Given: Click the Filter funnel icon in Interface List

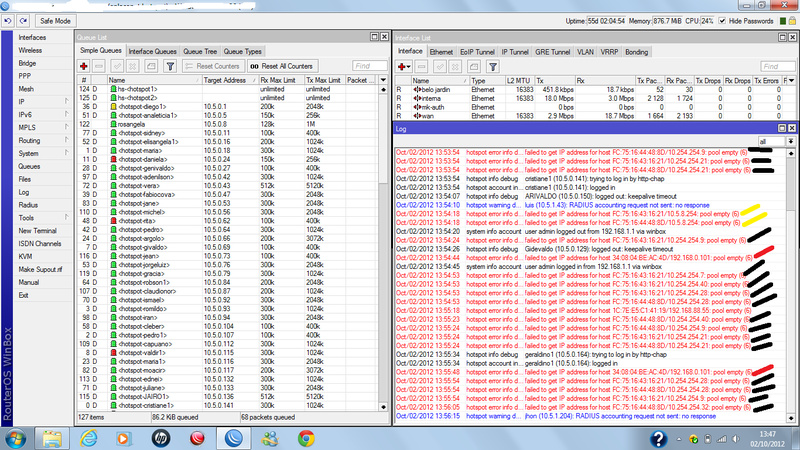Looking at the screenshot, I should pos(492,65).
